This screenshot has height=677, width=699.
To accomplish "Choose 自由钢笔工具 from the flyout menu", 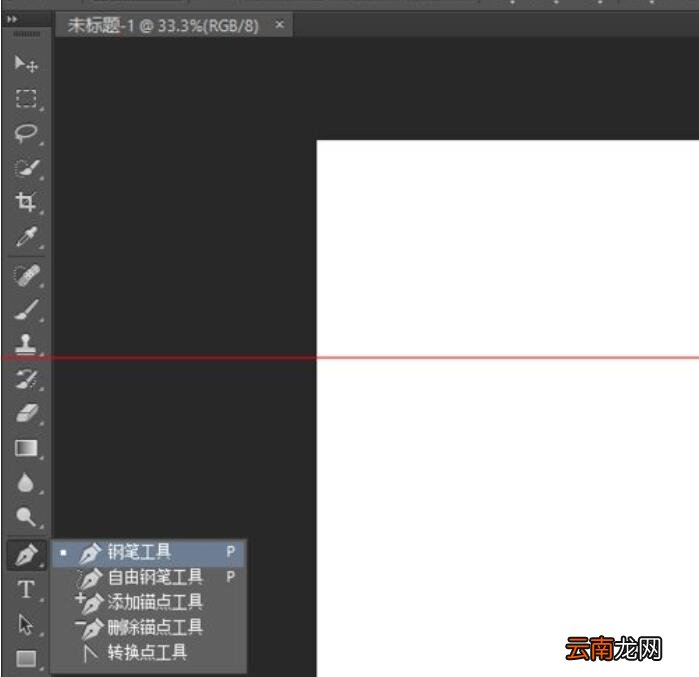I will 149,578.
